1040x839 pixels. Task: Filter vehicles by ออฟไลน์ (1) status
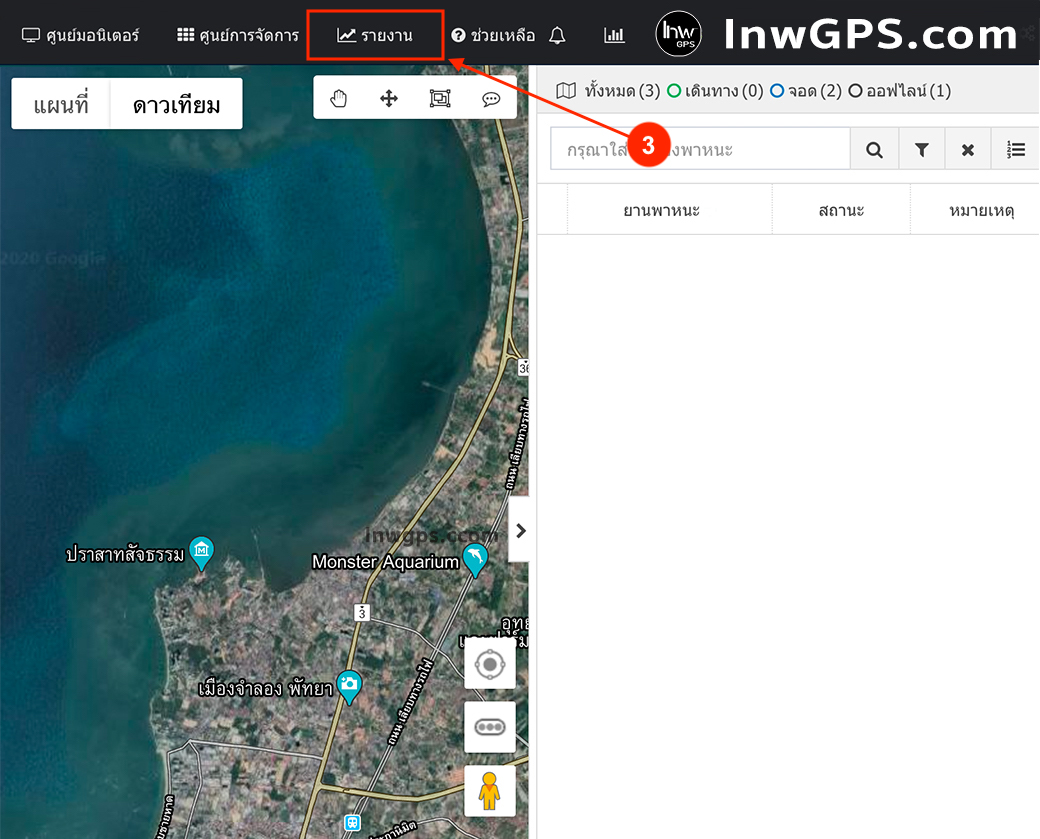(x=899, y=91)
